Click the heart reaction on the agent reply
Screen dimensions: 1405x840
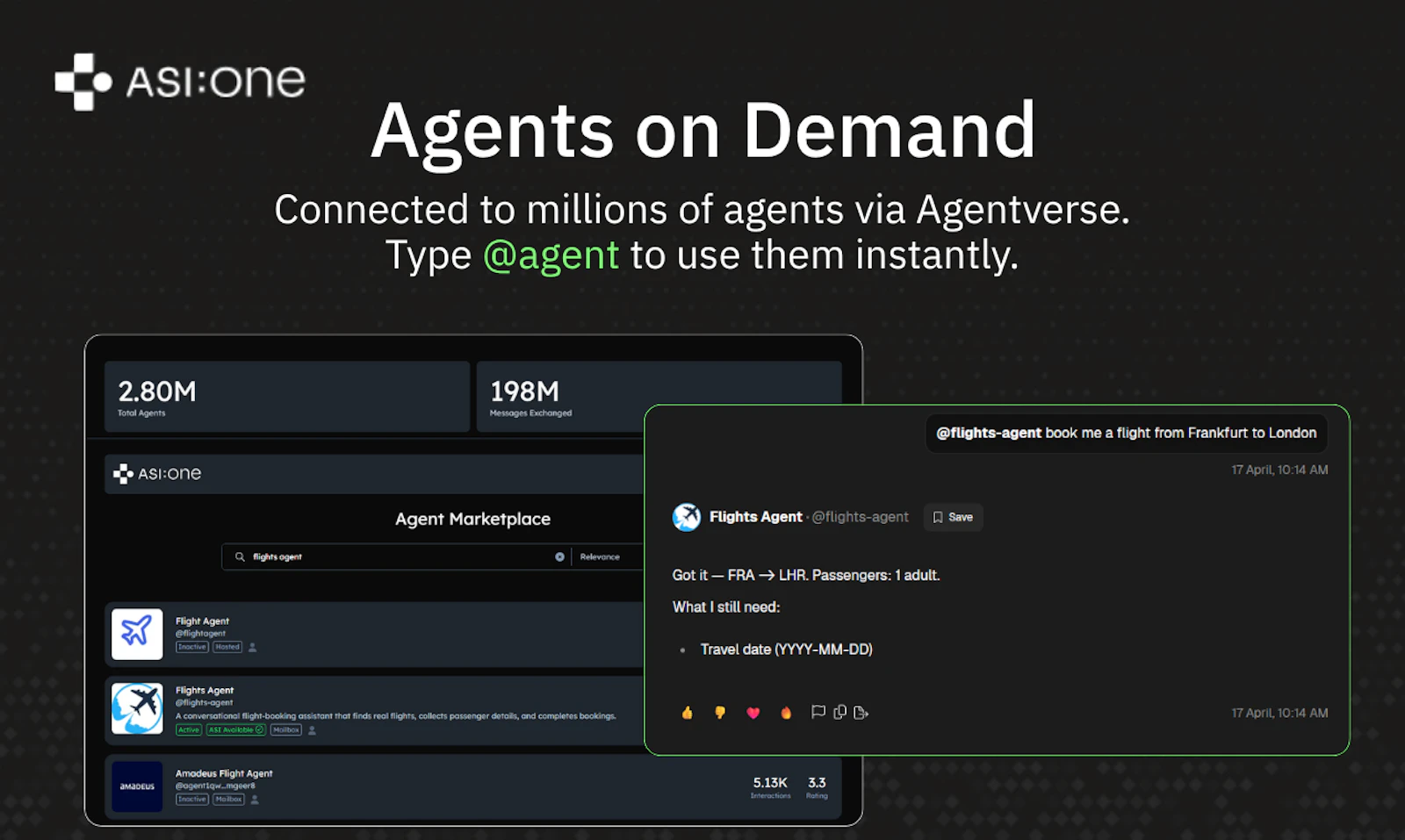[x=753, y=712]
